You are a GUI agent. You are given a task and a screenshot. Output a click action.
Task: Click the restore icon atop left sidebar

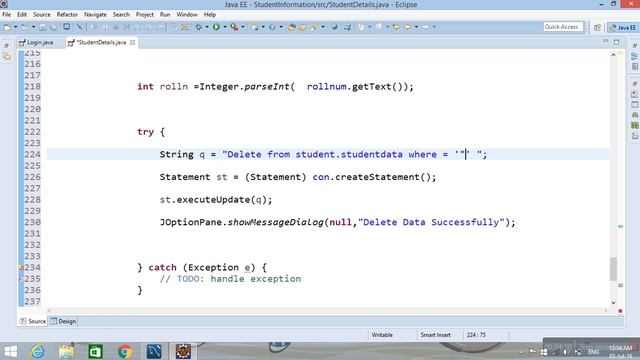(6, 45)
